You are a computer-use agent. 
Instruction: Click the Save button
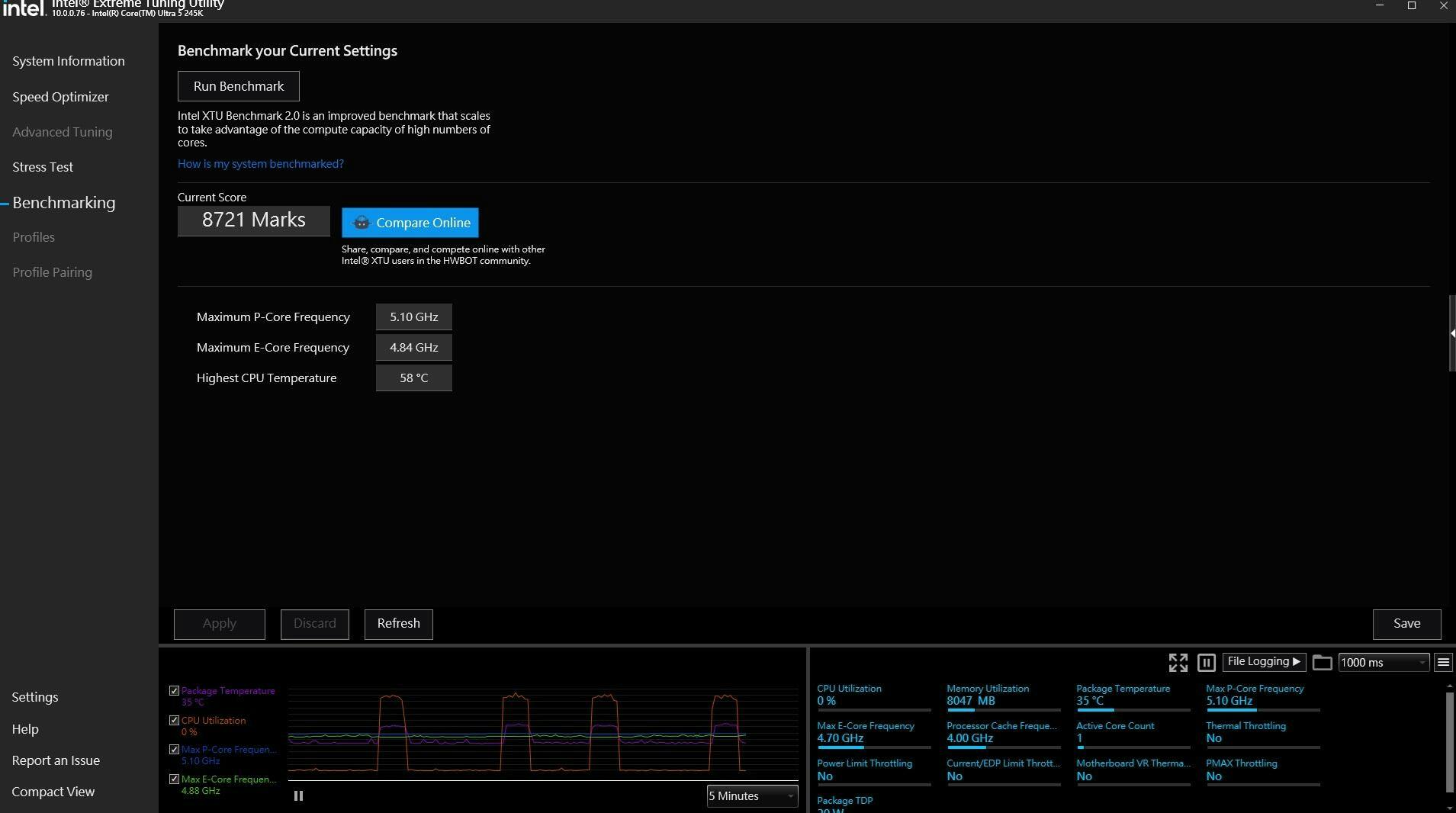(x=1407, y=624)
